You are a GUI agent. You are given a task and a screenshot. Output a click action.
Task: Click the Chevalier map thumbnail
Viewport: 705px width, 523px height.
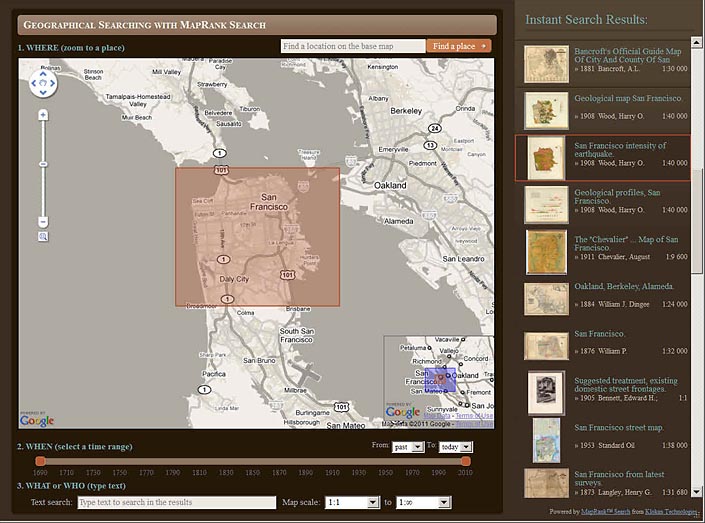click(546, 252)
